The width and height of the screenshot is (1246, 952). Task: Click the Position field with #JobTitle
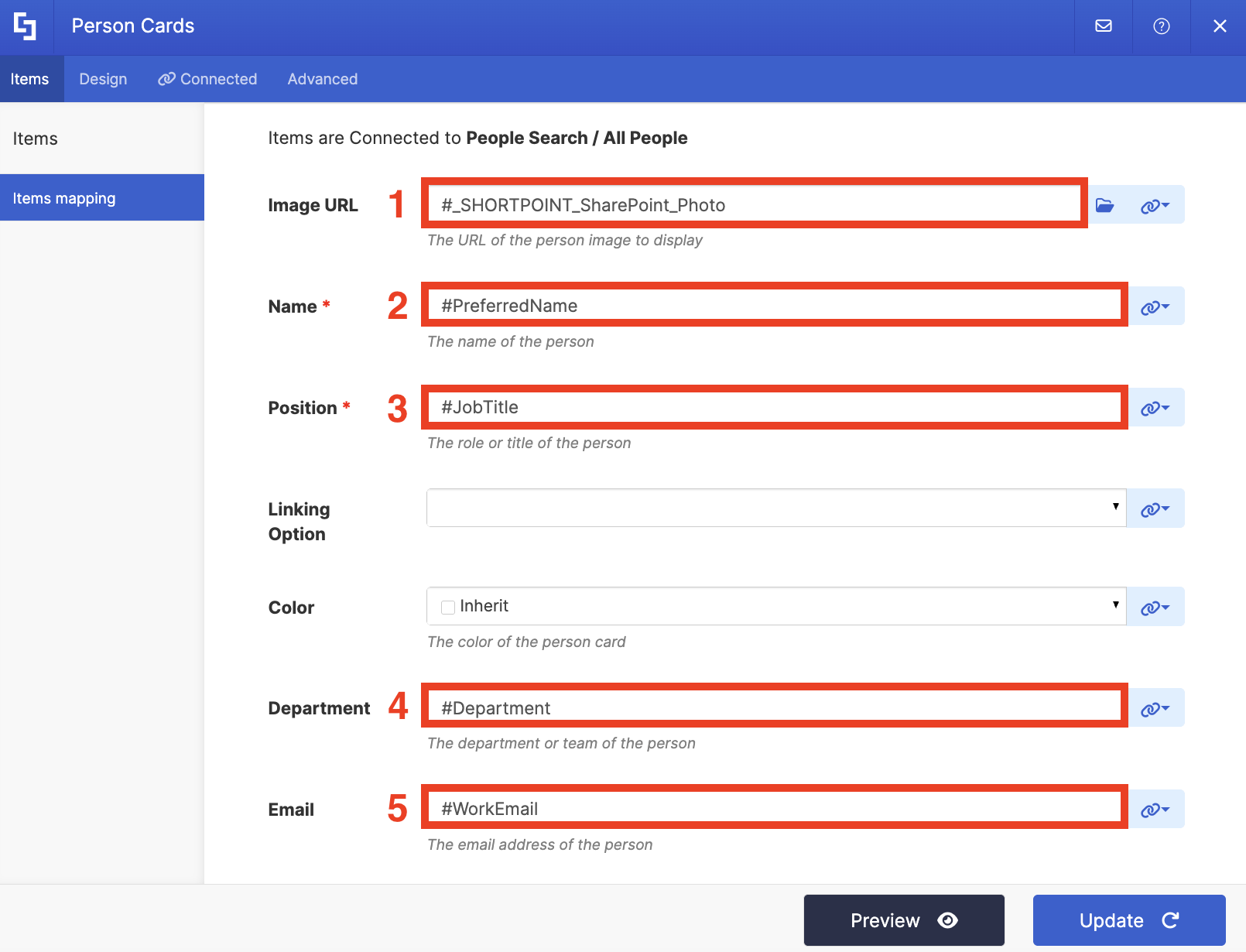point(775,407)
